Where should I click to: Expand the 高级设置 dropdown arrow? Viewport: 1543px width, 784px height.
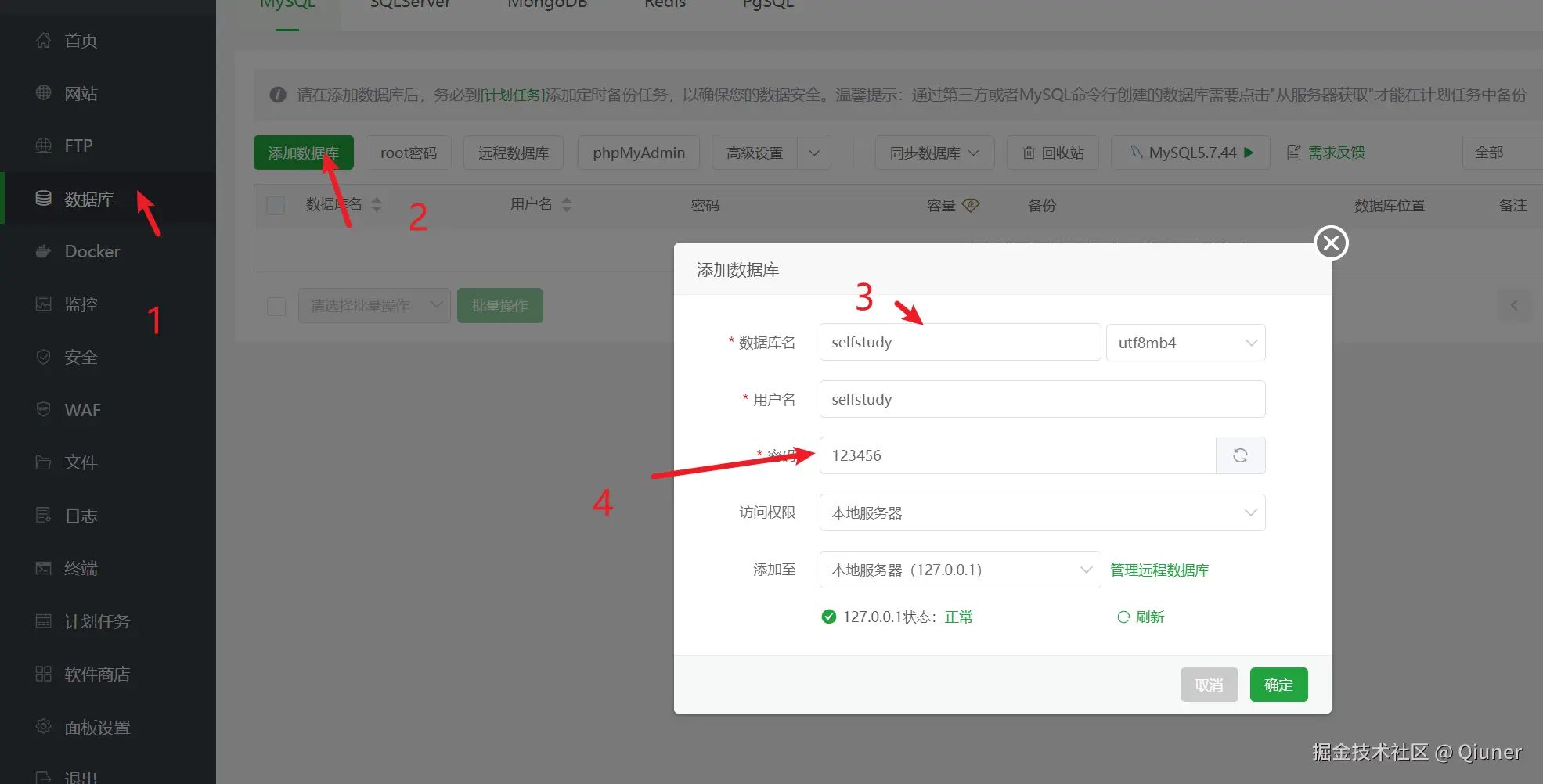(814, 153)
